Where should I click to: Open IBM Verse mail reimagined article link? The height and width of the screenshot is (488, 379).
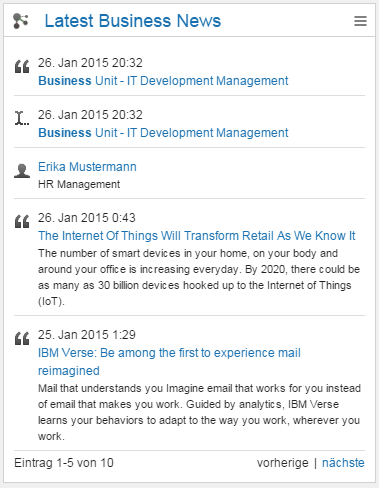169,362
